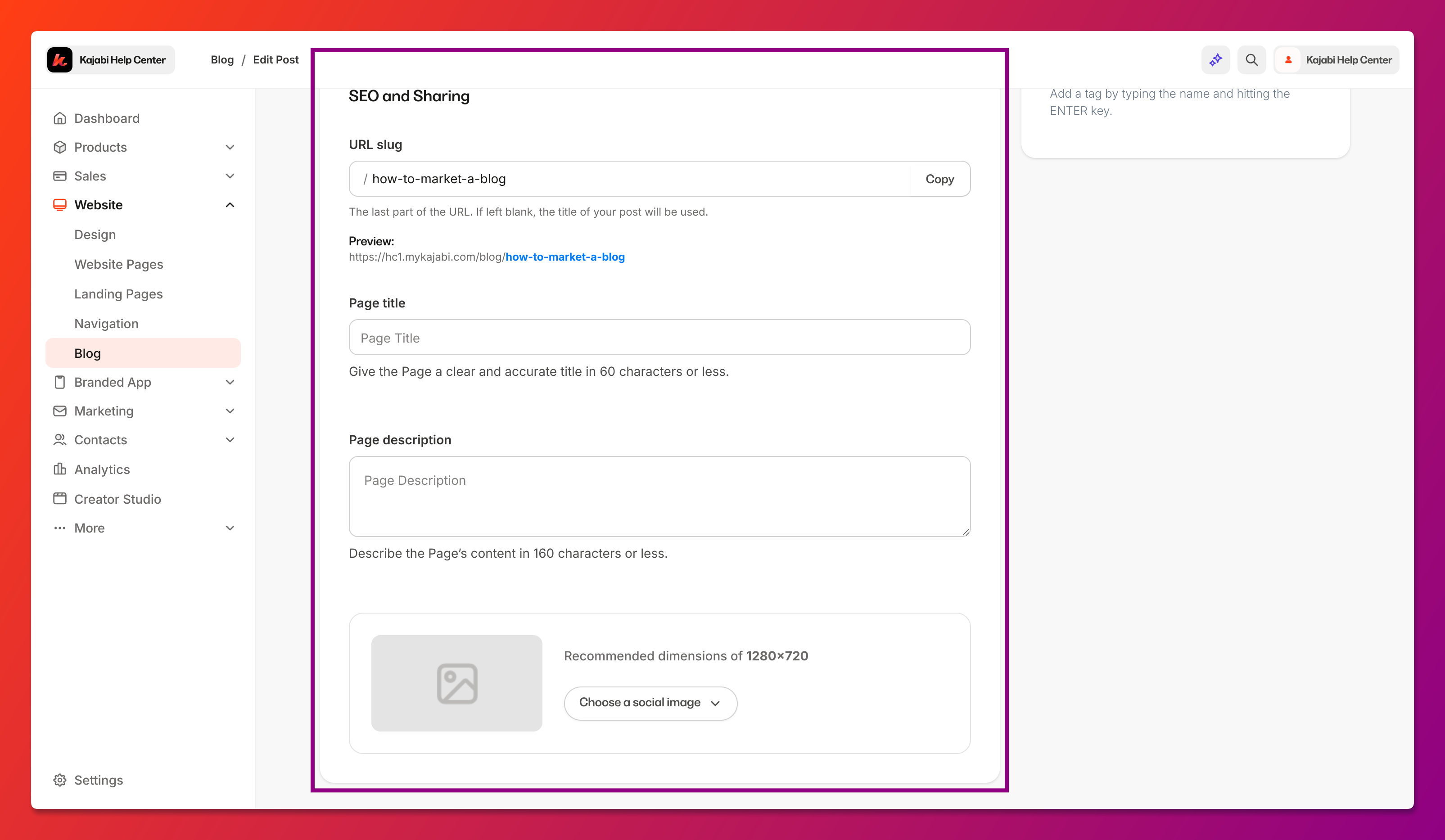Click the Kajabi Help Center site button

pos(110,59)
